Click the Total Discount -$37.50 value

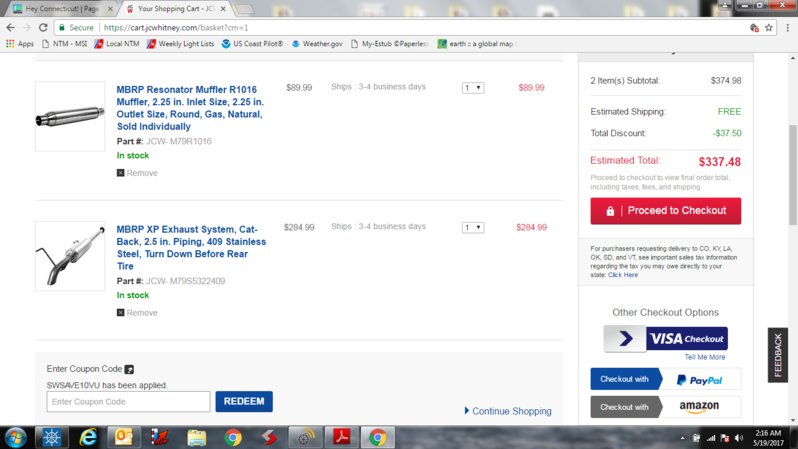727,133
